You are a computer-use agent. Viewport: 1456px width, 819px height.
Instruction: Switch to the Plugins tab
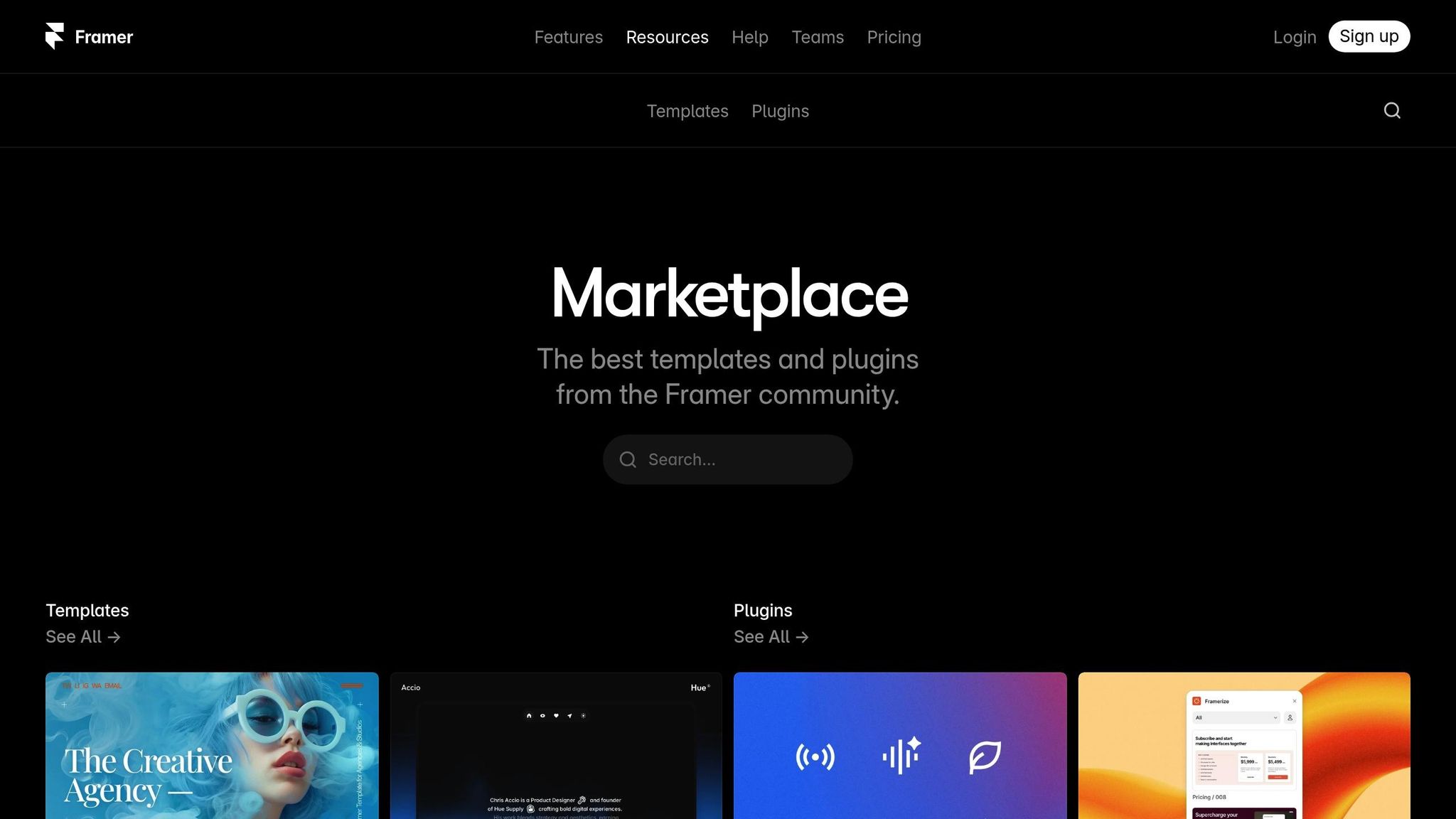point(780,111)
